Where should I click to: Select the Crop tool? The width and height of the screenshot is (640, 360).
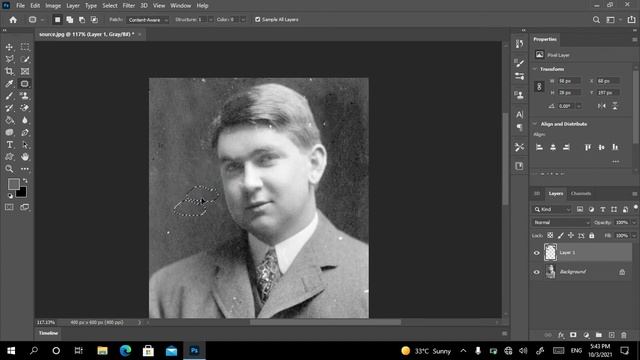pyautogui.click(x=9, y=71)
